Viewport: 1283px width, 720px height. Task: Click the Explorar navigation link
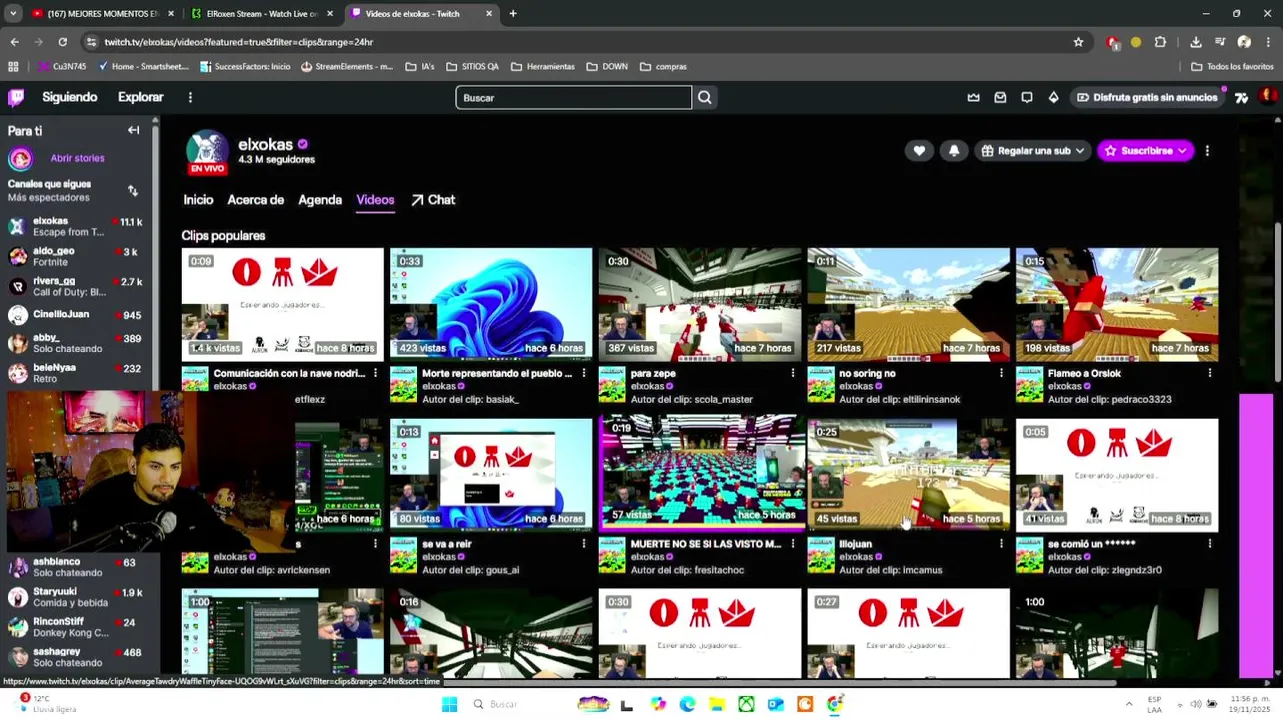(141, 97)
